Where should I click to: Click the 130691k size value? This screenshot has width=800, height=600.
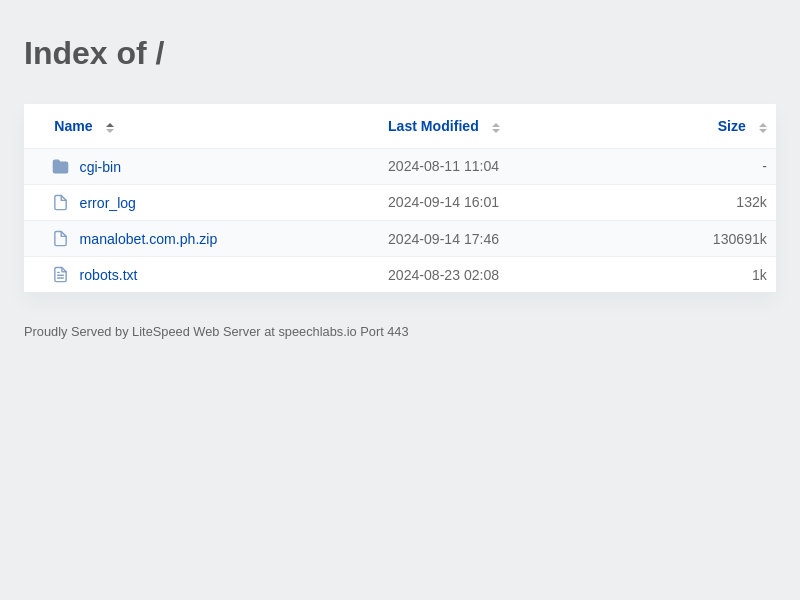[x=739, y=239]
